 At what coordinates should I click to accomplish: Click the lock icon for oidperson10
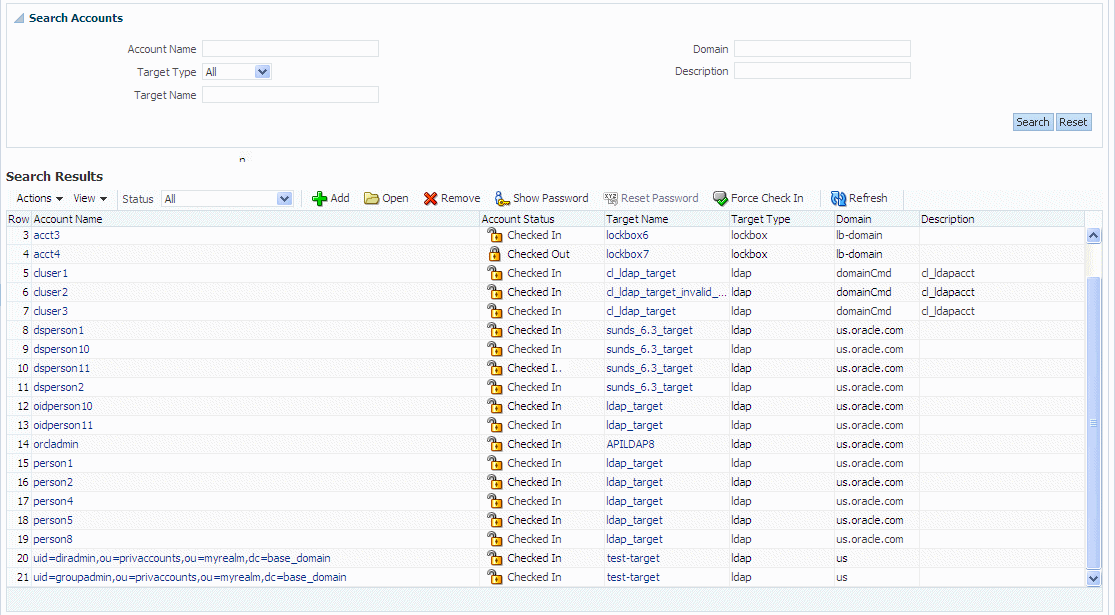pyautogui.click(x=494, y=406)
